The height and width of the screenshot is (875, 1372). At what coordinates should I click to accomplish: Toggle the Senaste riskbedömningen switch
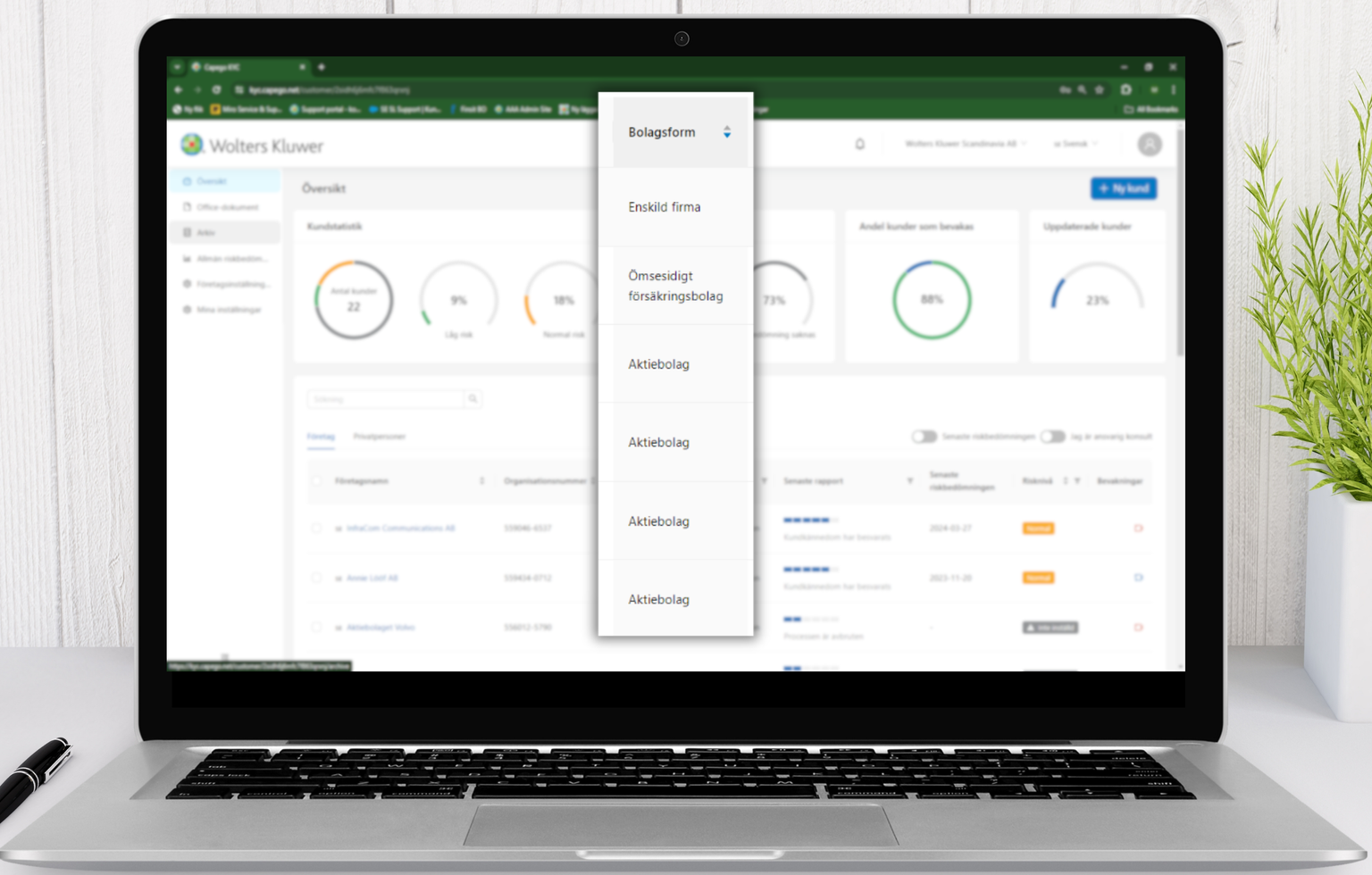(x=924, y=437)
